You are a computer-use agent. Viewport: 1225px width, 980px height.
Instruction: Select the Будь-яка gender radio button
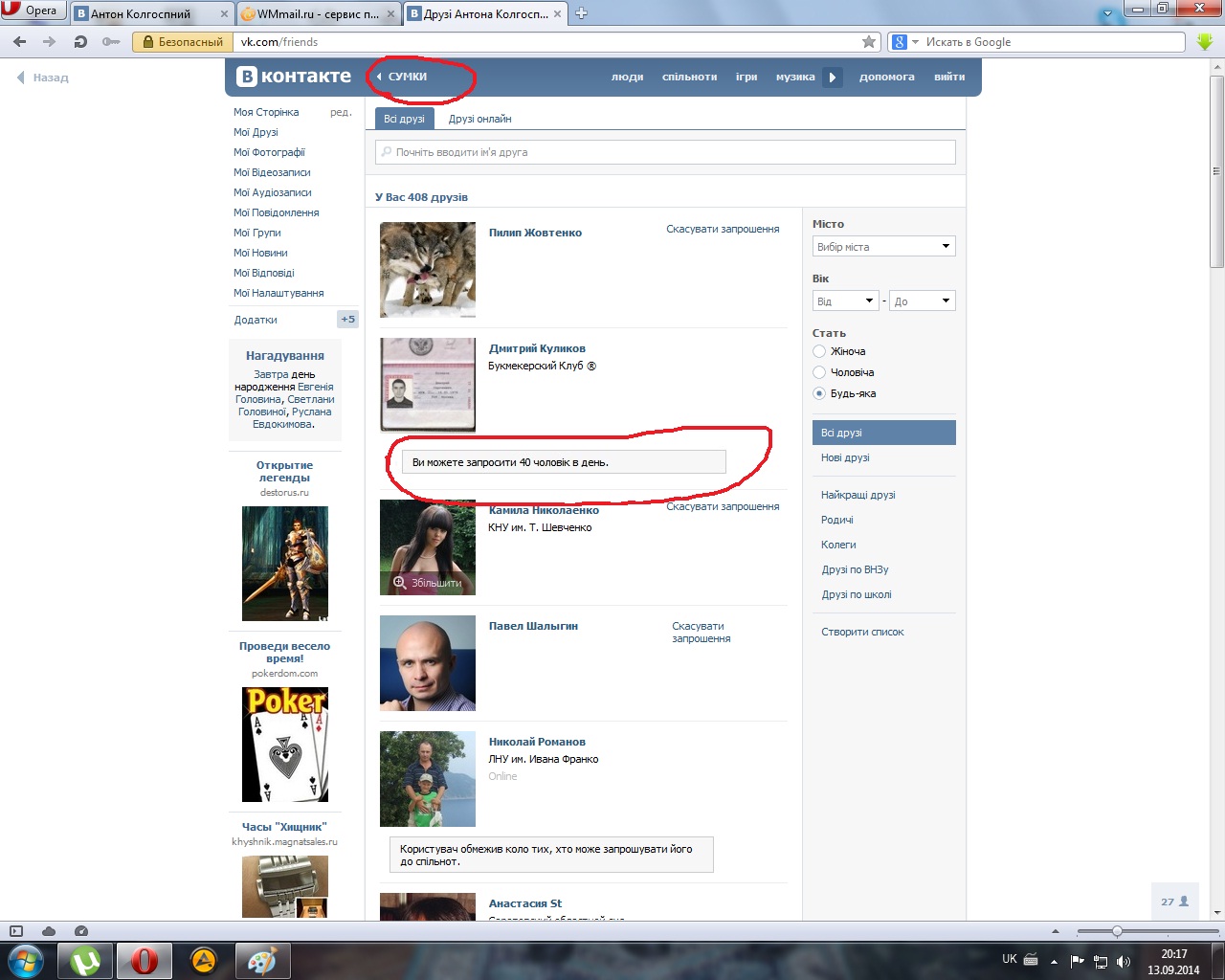tap(819, 393)
